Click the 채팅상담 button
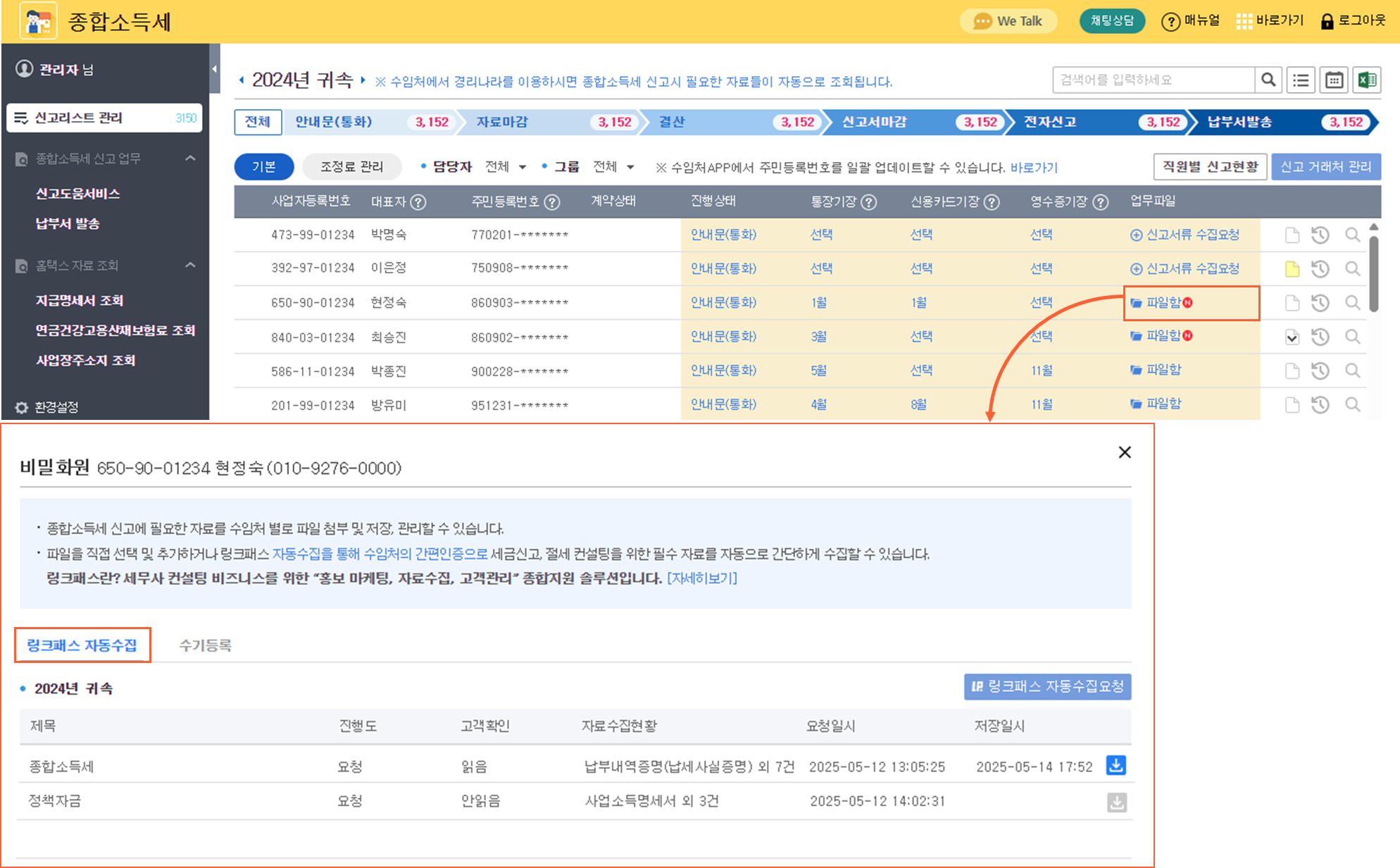 point(1113,21)
